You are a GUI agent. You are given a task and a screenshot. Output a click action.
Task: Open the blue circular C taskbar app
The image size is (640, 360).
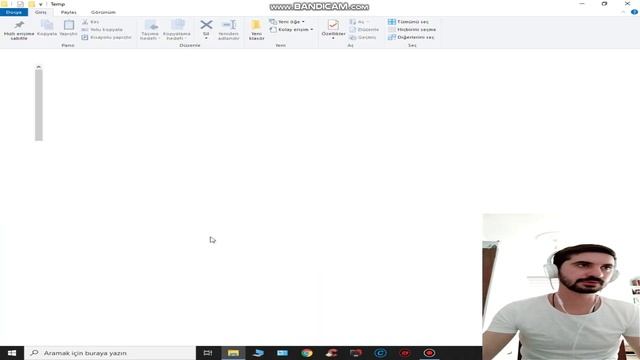click(x=380, y=353)
